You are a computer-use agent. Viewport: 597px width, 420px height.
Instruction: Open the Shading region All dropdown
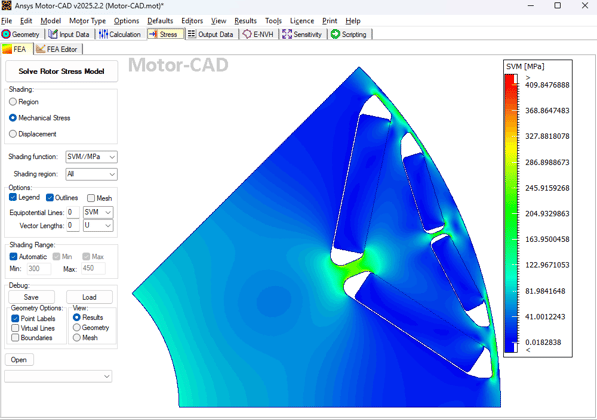91,174
